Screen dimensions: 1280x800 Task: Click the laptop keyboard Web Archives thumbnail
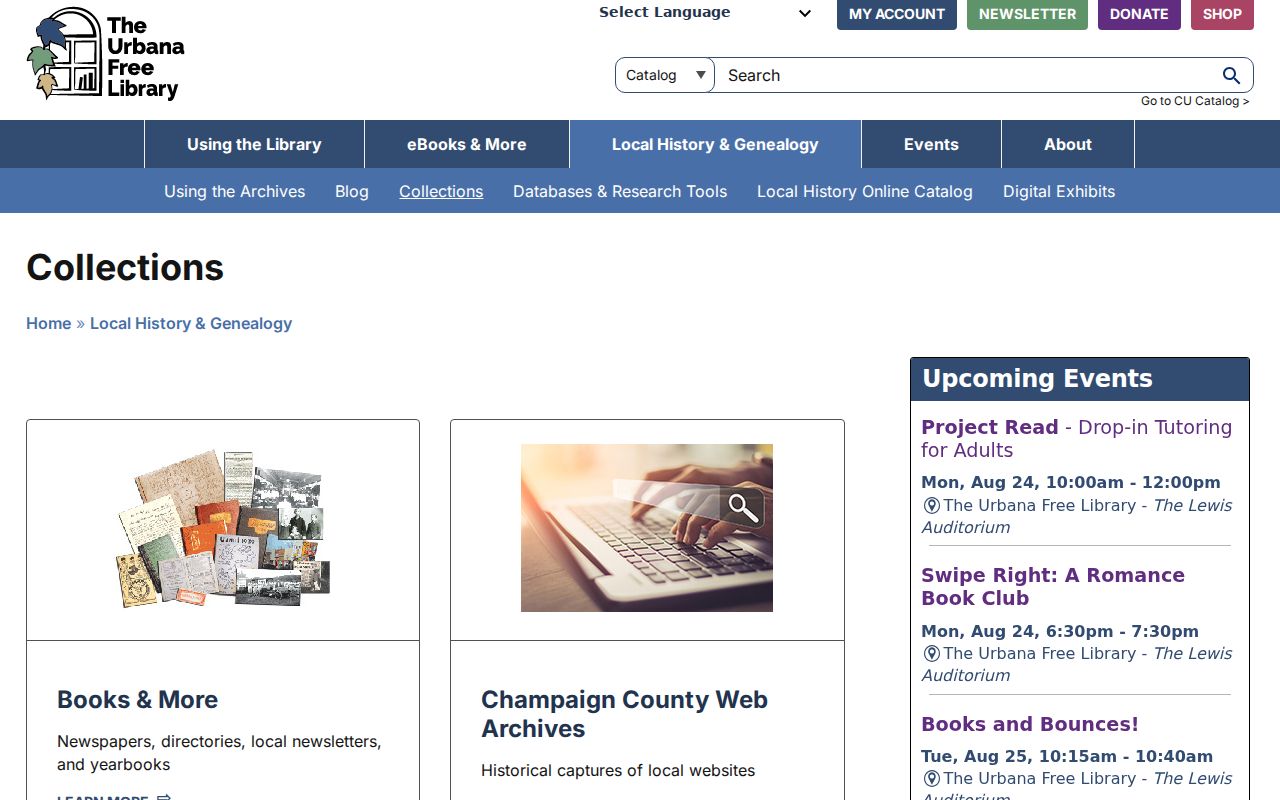point(647,528)
